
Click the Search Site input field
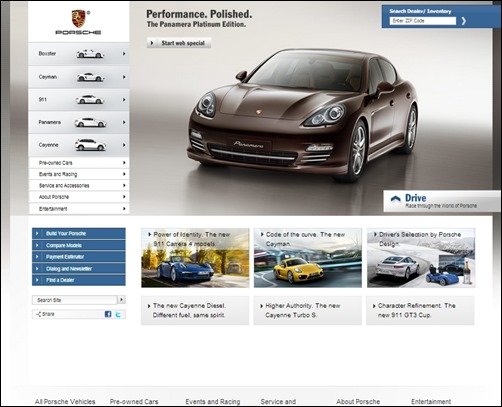coord(75,300)
